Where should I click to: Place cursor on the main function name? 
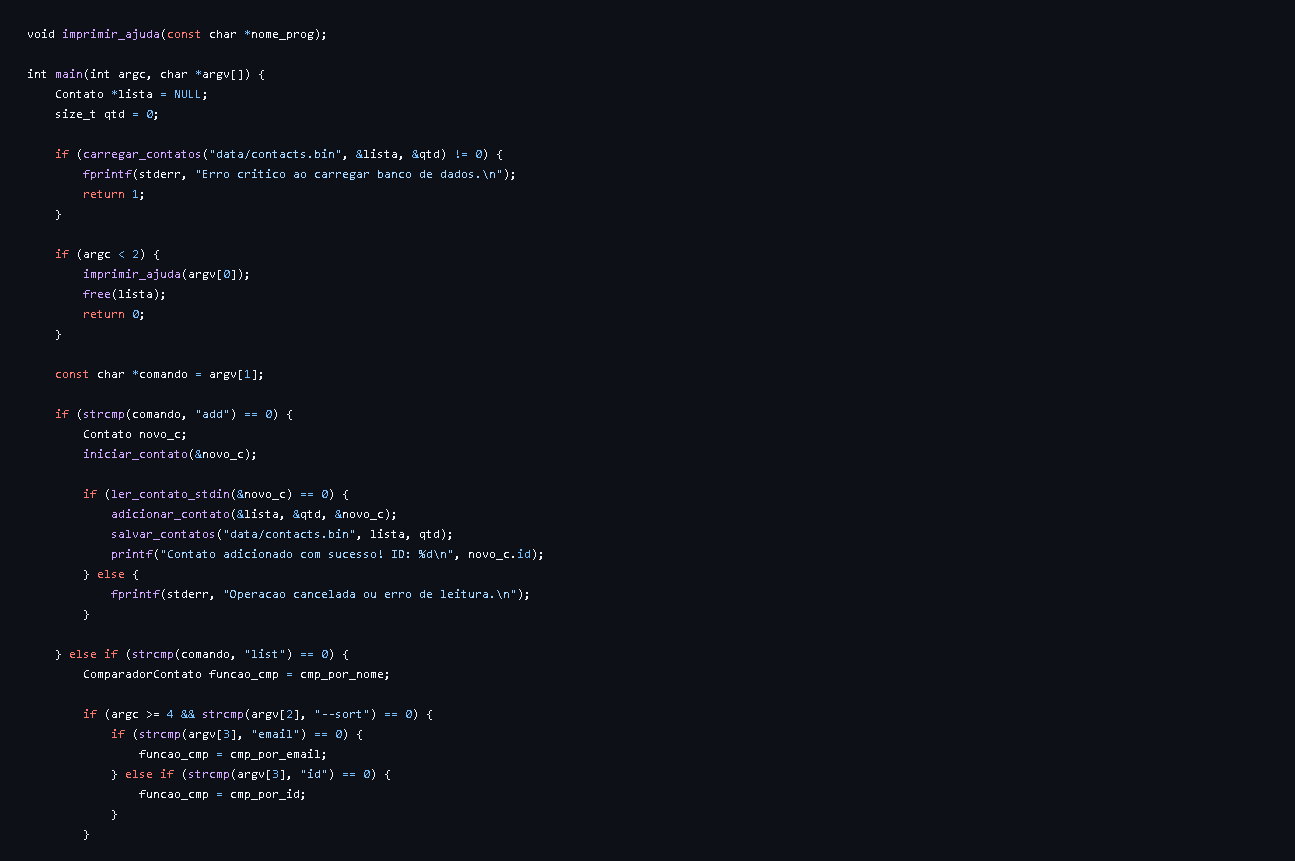[x=69, y=74]
